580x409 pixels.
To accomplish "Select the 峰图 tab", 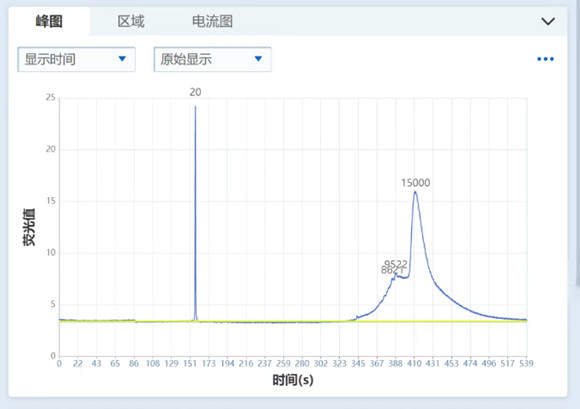I will [49, 21].
